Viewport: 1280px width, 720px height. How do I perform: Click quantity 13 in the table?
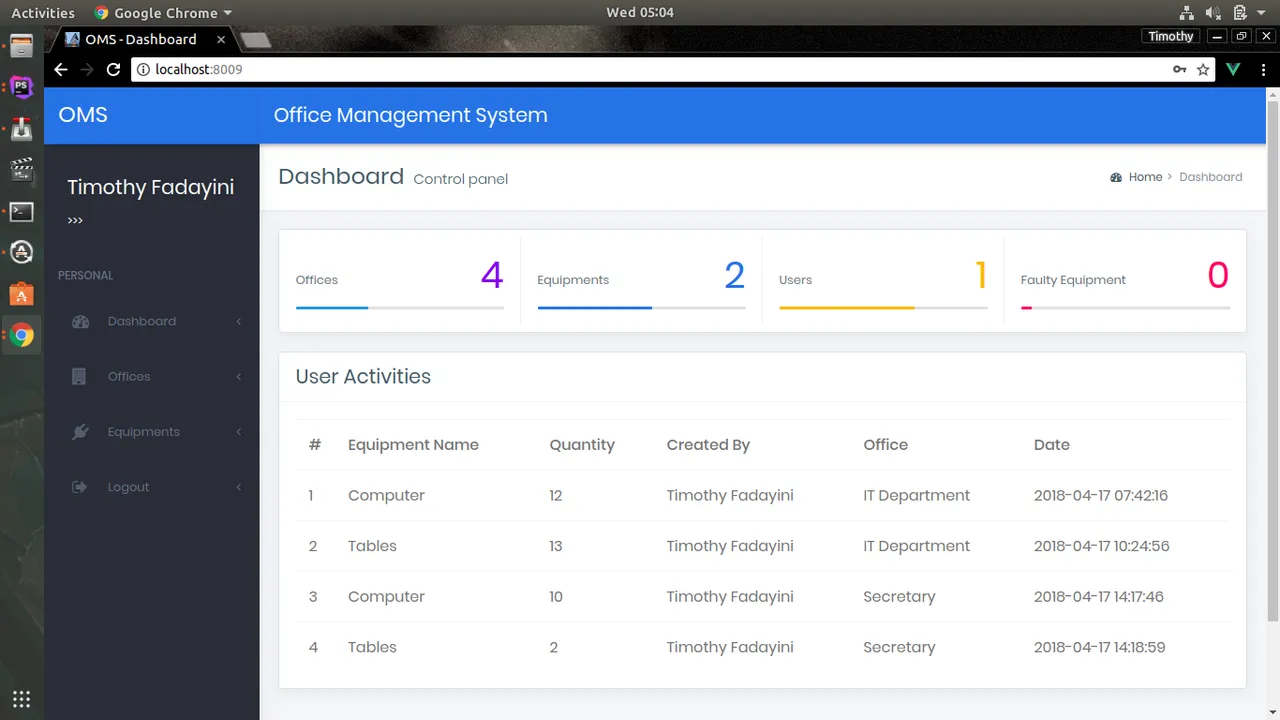click(x=556, y=546)
